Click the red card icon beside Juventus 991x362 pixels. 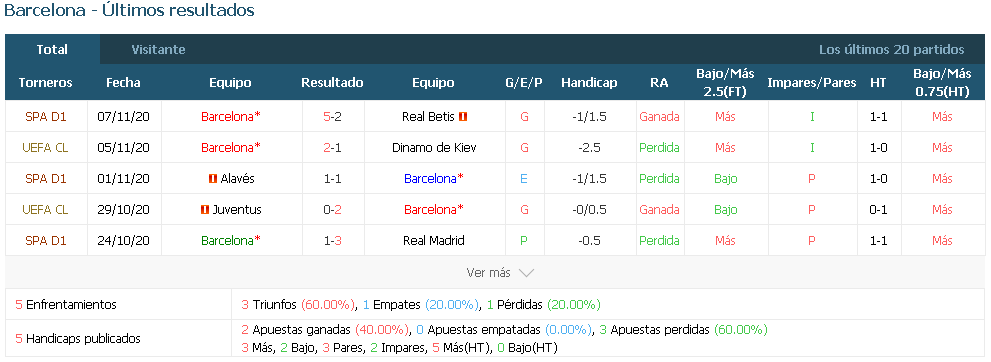click(x=205, y=210)
